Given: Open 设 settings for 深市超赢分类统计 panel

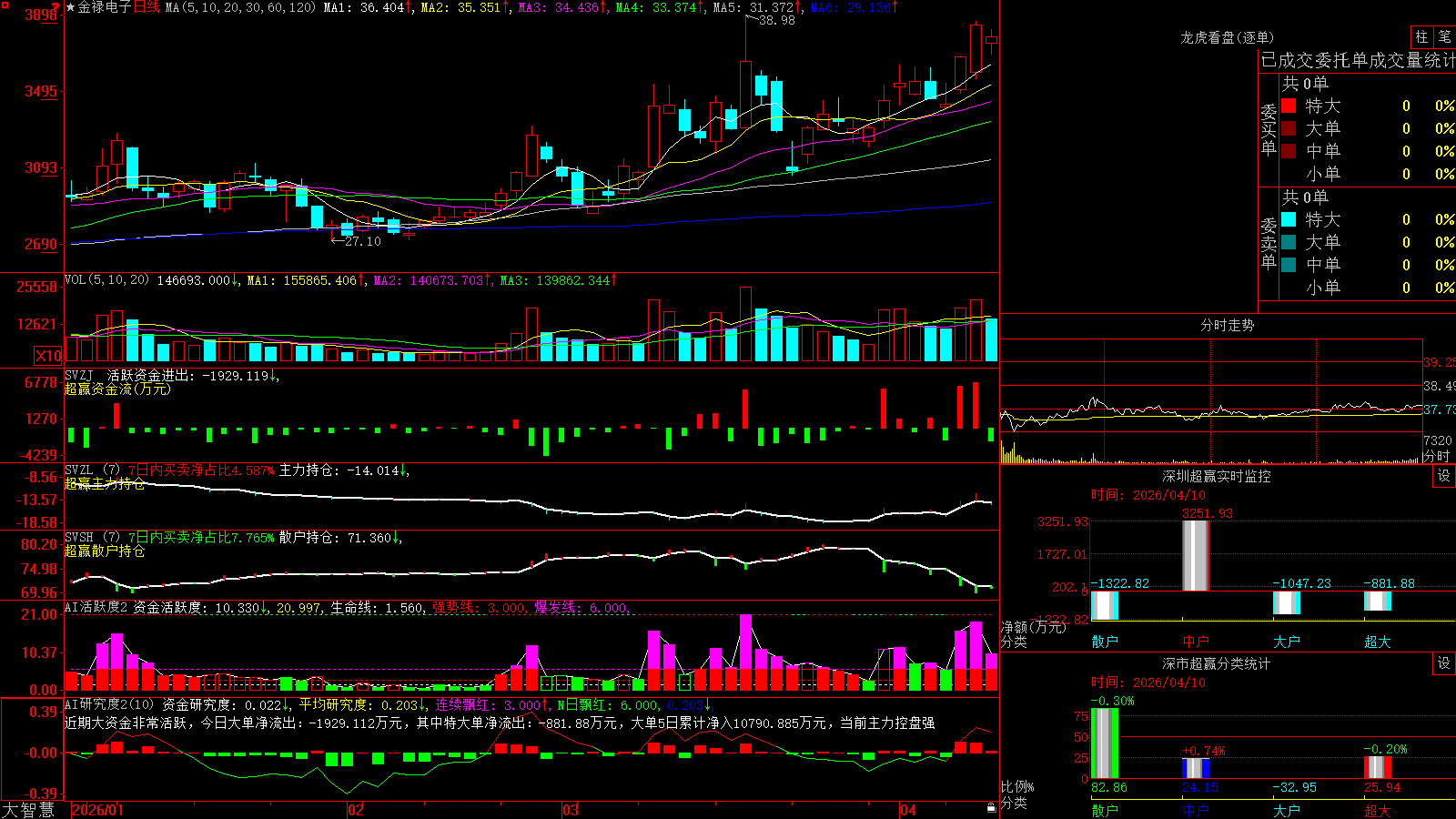Looking at the screenshot, I should click(1444, 663).
